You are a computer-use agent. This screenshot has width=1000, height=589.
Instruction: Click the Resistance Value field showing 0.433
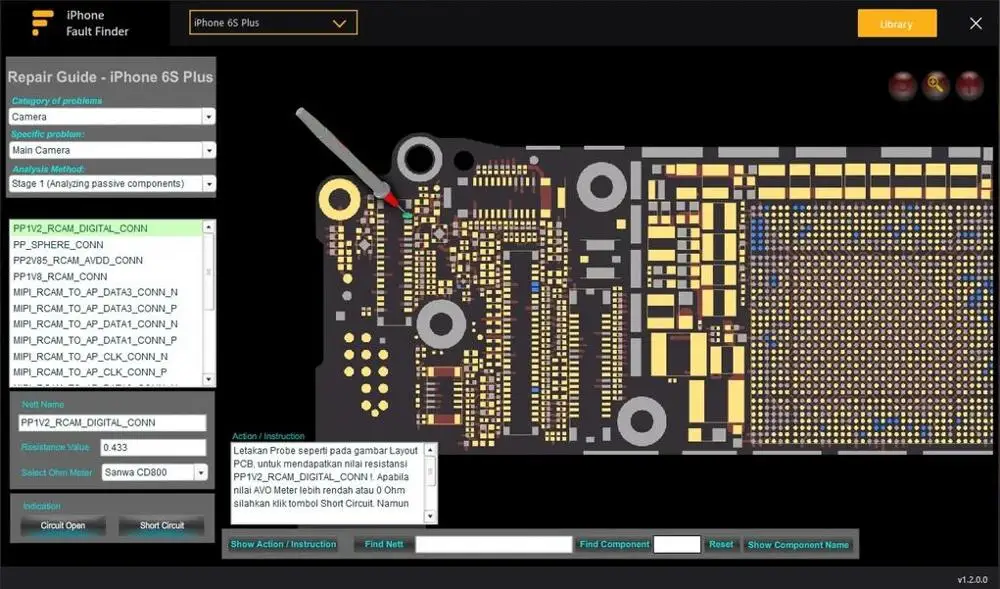point(154,447)
